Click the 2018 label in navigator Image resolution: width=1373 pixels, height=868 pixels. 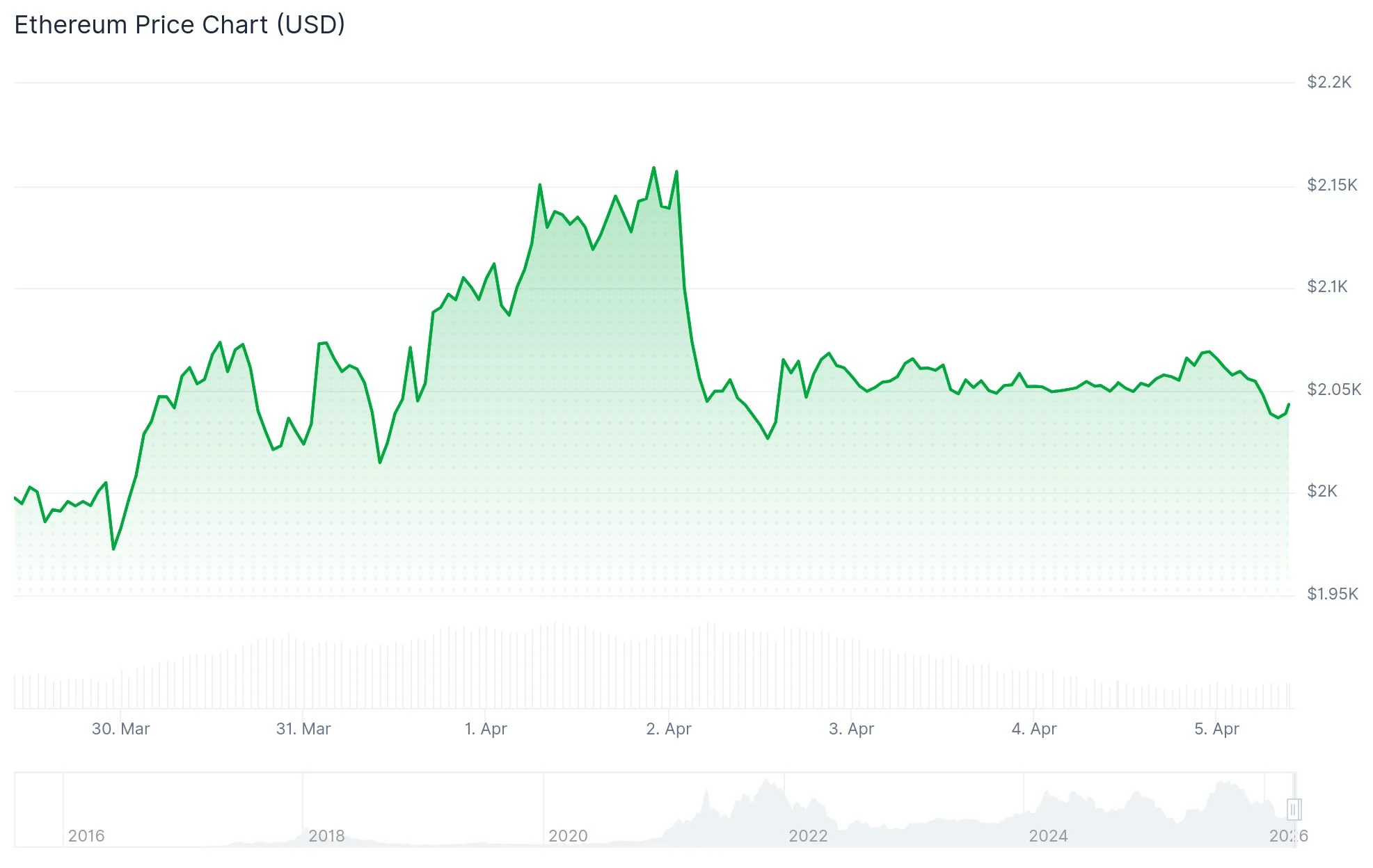tap(326, 835)
